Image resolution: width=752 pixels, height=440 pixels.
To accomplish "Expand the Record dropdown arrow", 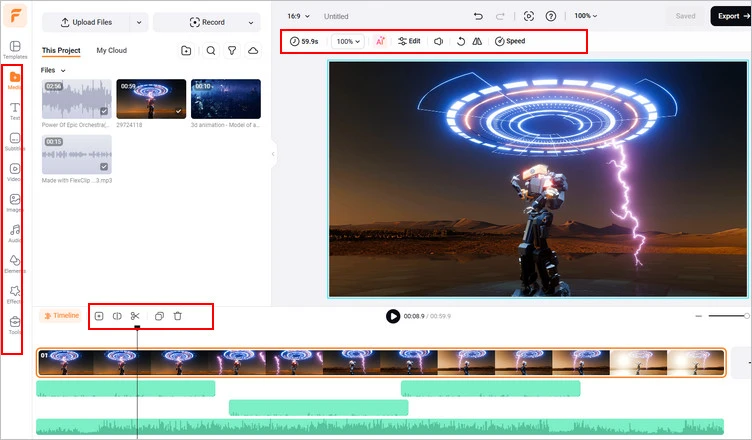I will [x=251, y=23].
